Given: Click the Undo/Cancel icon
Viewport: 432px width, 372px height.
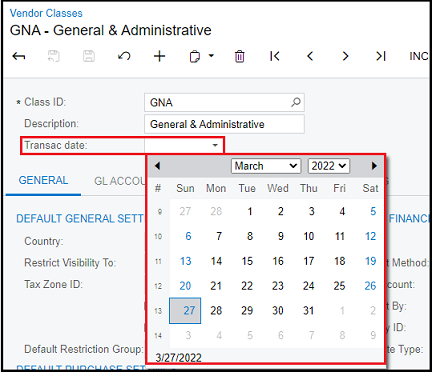Looking at the screenshot, I should coord(124,56).
